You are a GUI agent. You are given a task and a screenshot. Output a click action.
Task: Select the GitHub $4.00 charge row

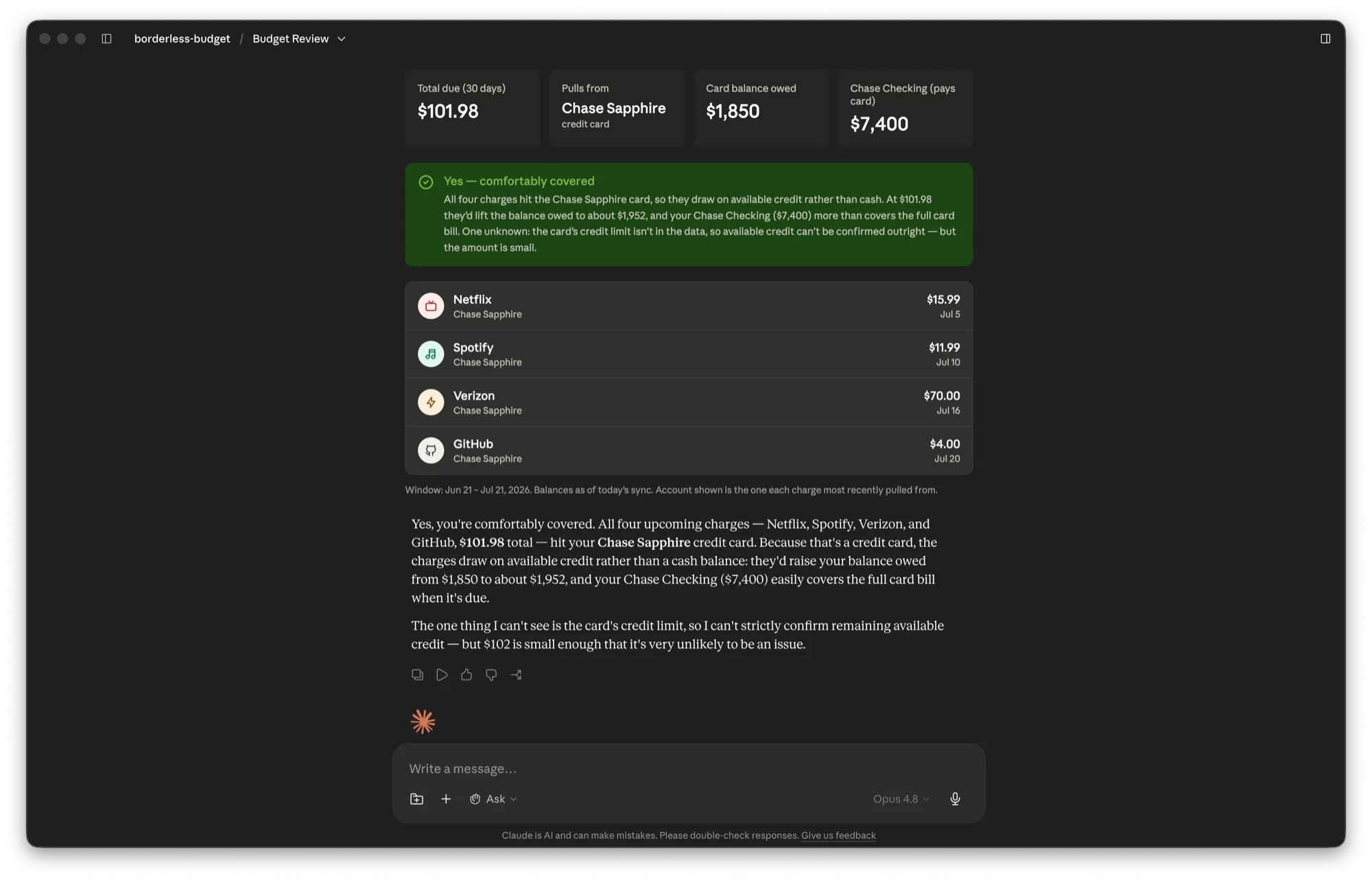[x=689, y=450]
